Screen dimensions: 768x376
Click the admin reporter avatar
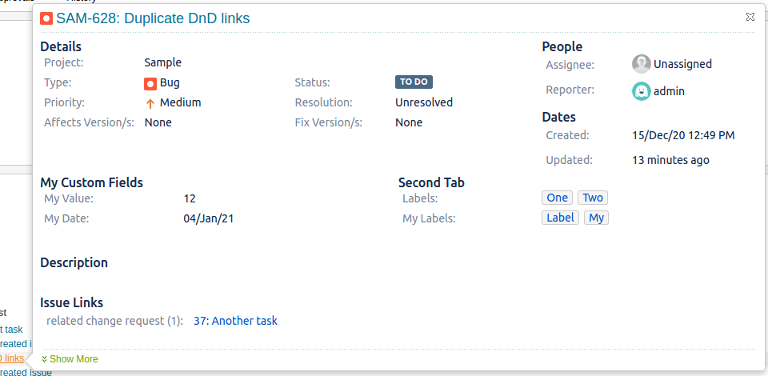coord(641,91)
